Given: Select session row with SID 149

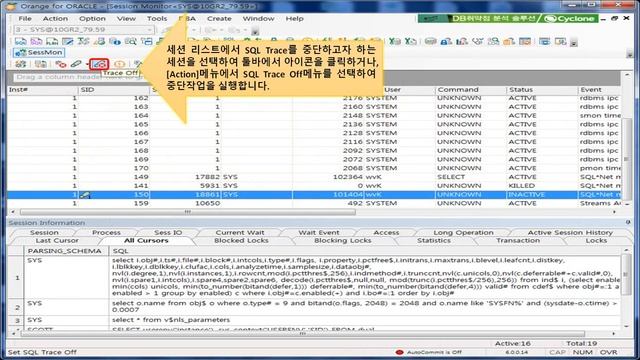Looking at the screenshot, I should pyautogui.click(x=313, y=177).
